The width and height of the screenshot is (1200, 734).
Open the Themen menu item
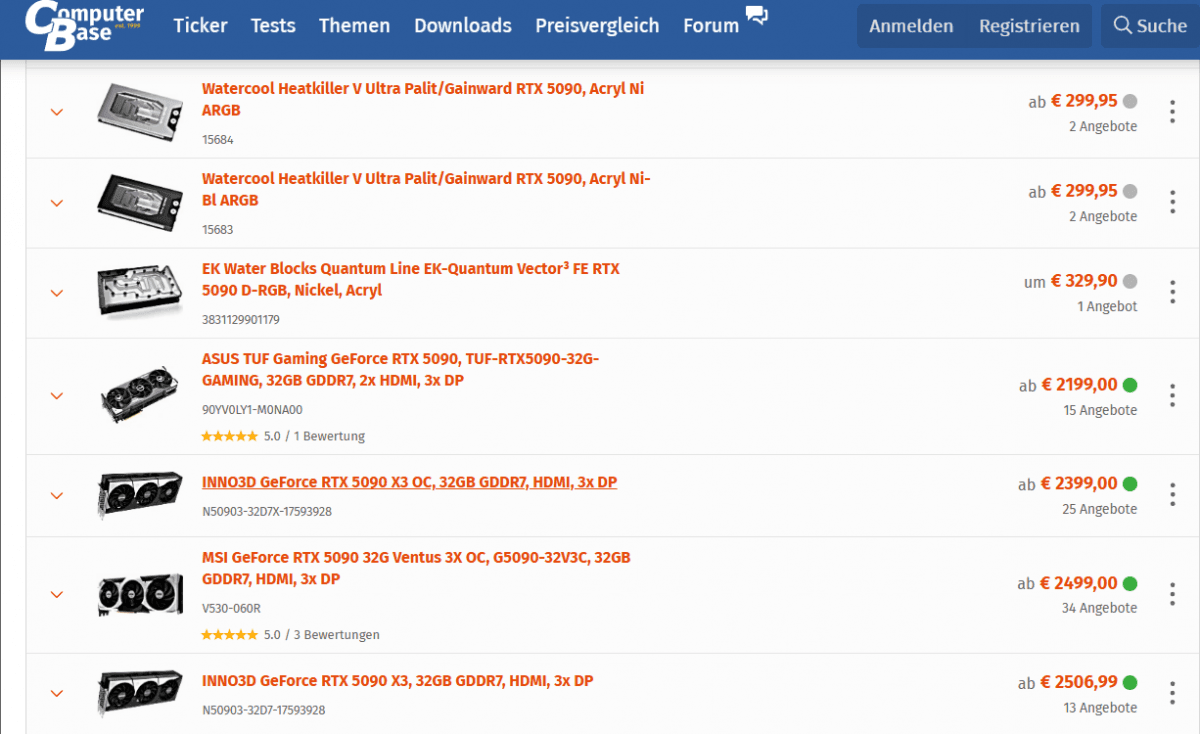pos(355,26)
